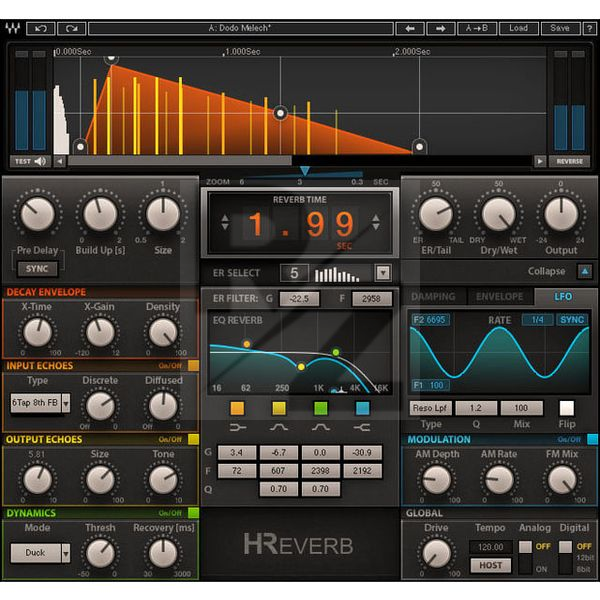Click envelope handle at decay midpoint
600x600 pixels.
pyautogui.click(x=280, y=113)
